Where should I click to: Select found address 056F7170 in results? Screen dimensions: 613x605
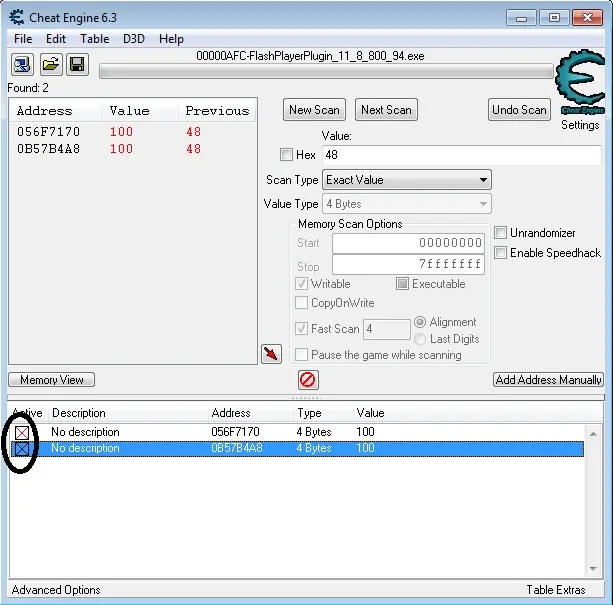pyautogui.click(x=48, y=132)
